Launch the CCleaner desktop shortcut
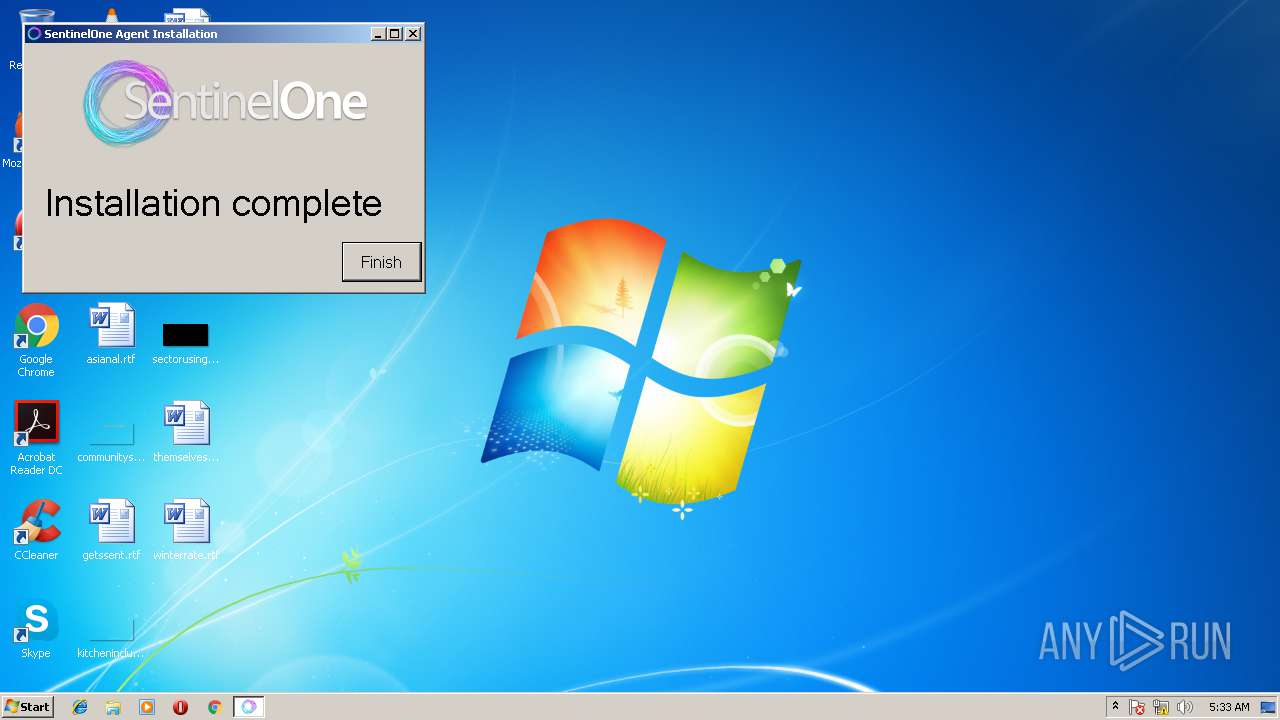Image resolution: width=1280 pixels, height=720 pixels. [36, 530]
